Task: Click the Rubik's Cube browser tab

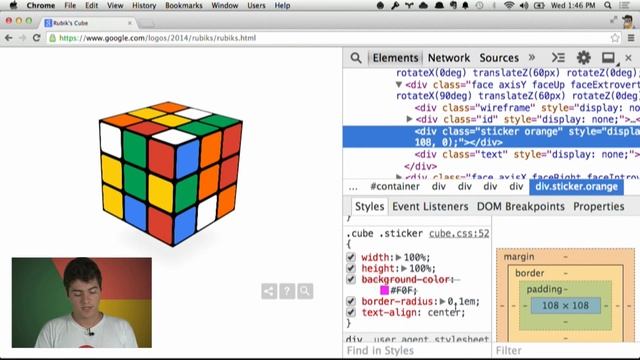Action: coord(87,23)
